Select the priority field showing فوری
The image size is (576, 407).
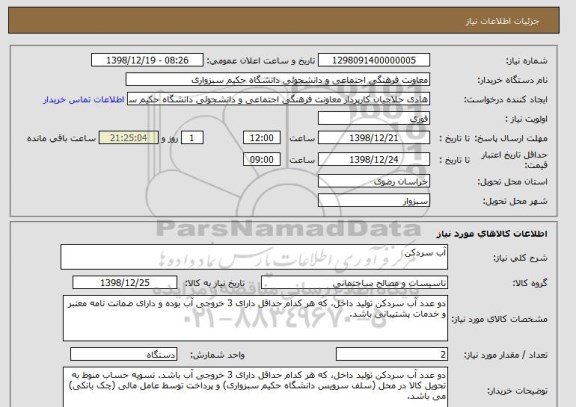click(x=374, y=119)
